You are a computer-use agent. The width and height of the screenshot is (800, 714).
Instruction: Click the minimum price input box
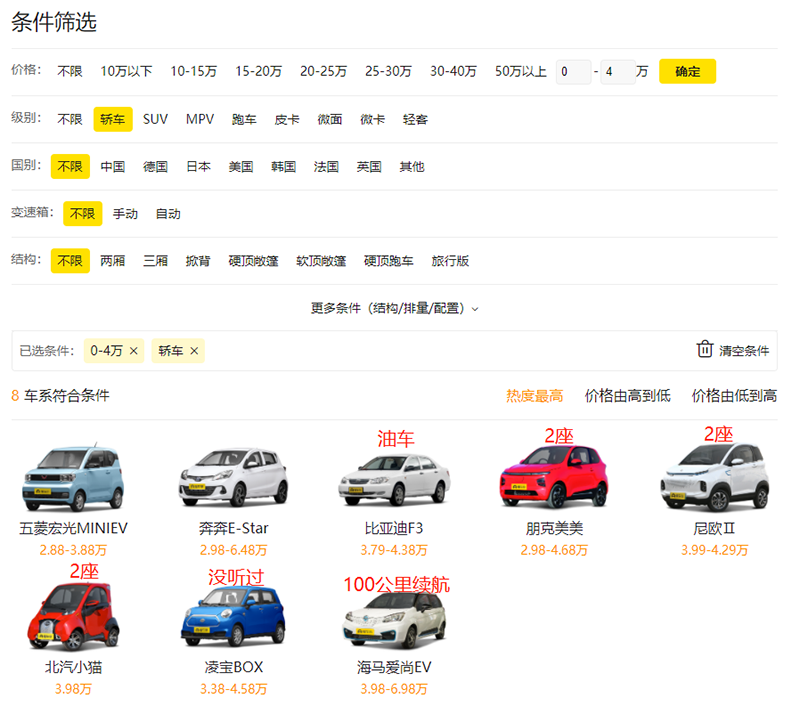574,71
